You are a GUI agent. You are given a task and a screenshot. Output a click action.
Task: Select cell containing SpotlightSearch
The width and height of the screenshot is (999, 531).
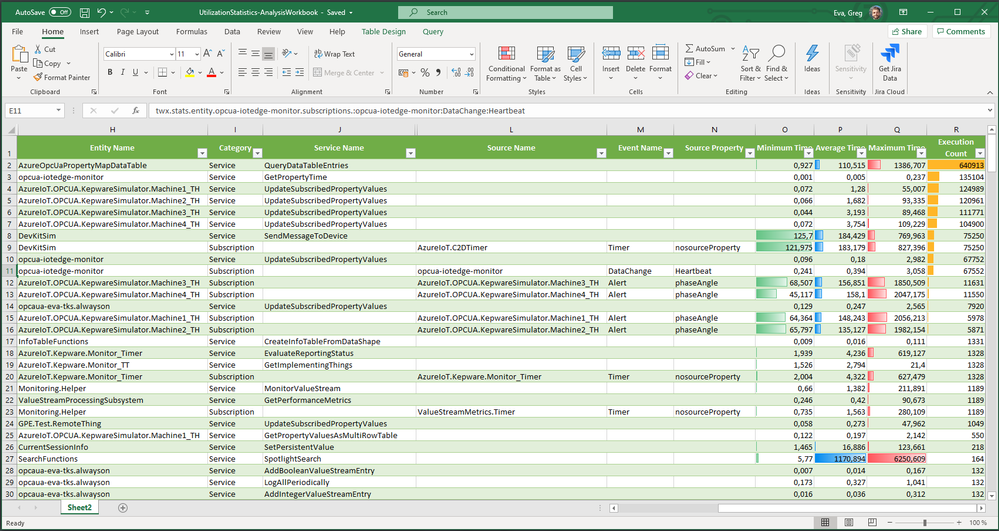click(x=339, y=458)
